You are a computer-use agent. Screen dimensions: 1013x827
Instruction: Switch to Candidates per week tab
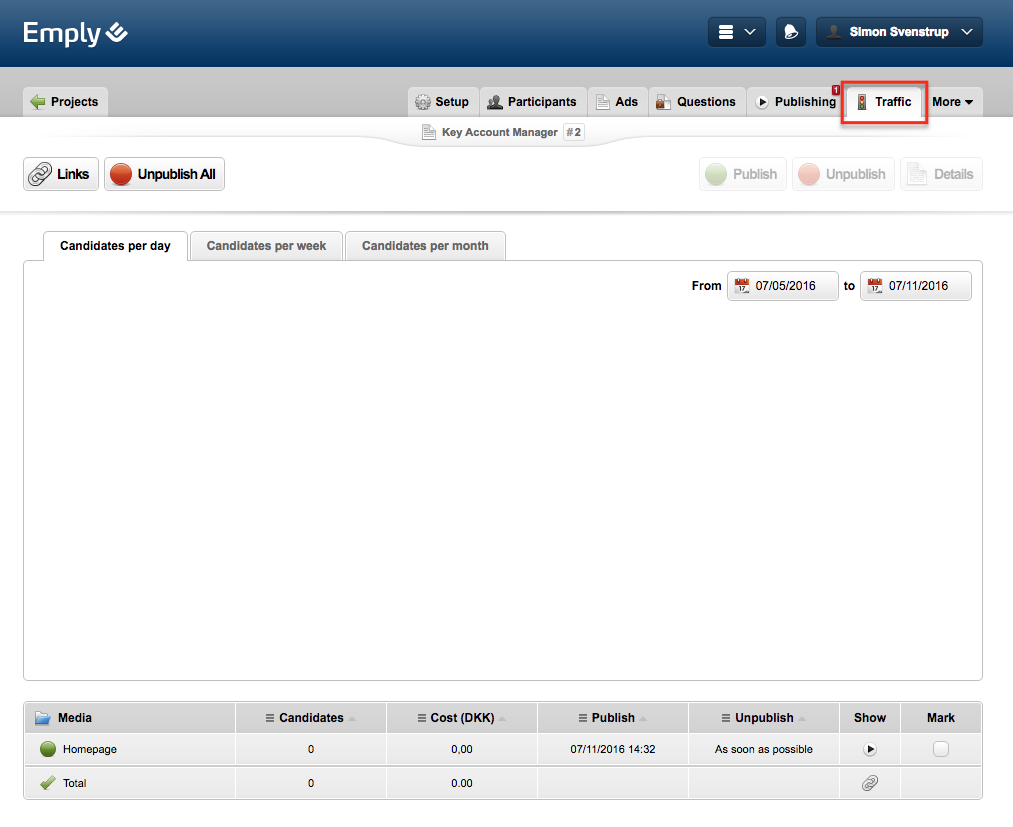coord(266,246)
